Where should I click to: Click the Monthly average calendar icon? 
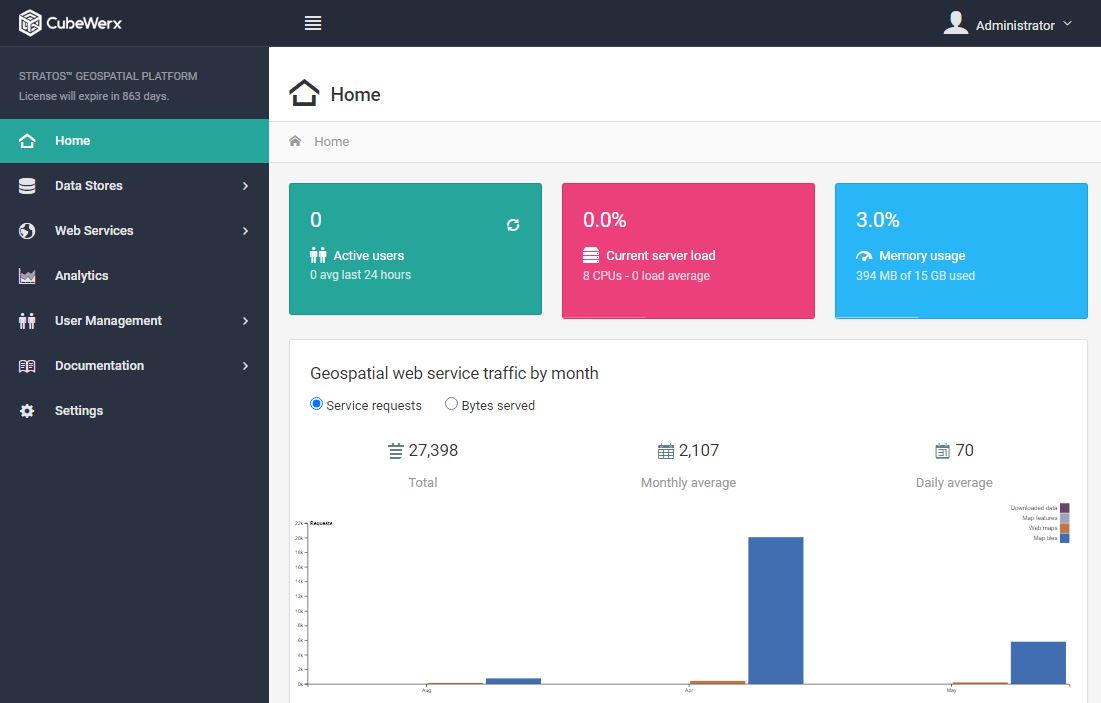(x=666, y=451)
